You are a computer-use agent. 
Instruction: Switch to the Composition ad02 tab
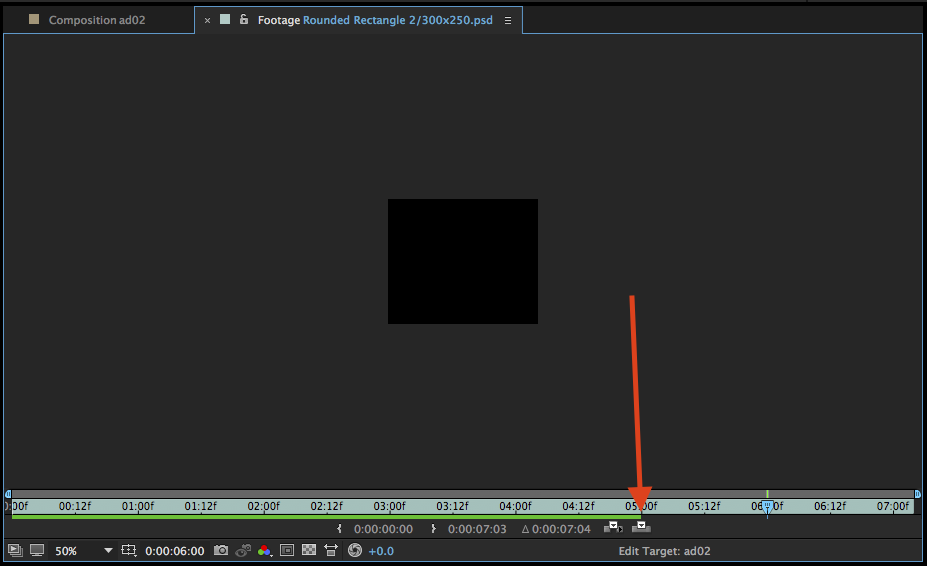pyautogui.click(x=97, y=20)
